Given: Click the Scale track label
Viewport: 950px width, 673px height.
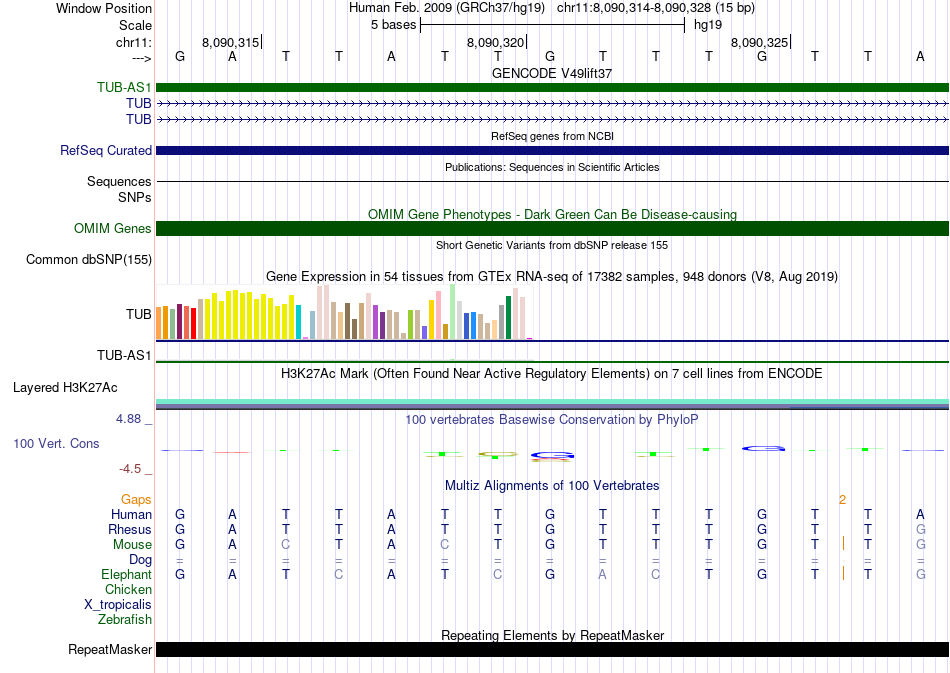Looking at the screenshot, I should (135, 25).
